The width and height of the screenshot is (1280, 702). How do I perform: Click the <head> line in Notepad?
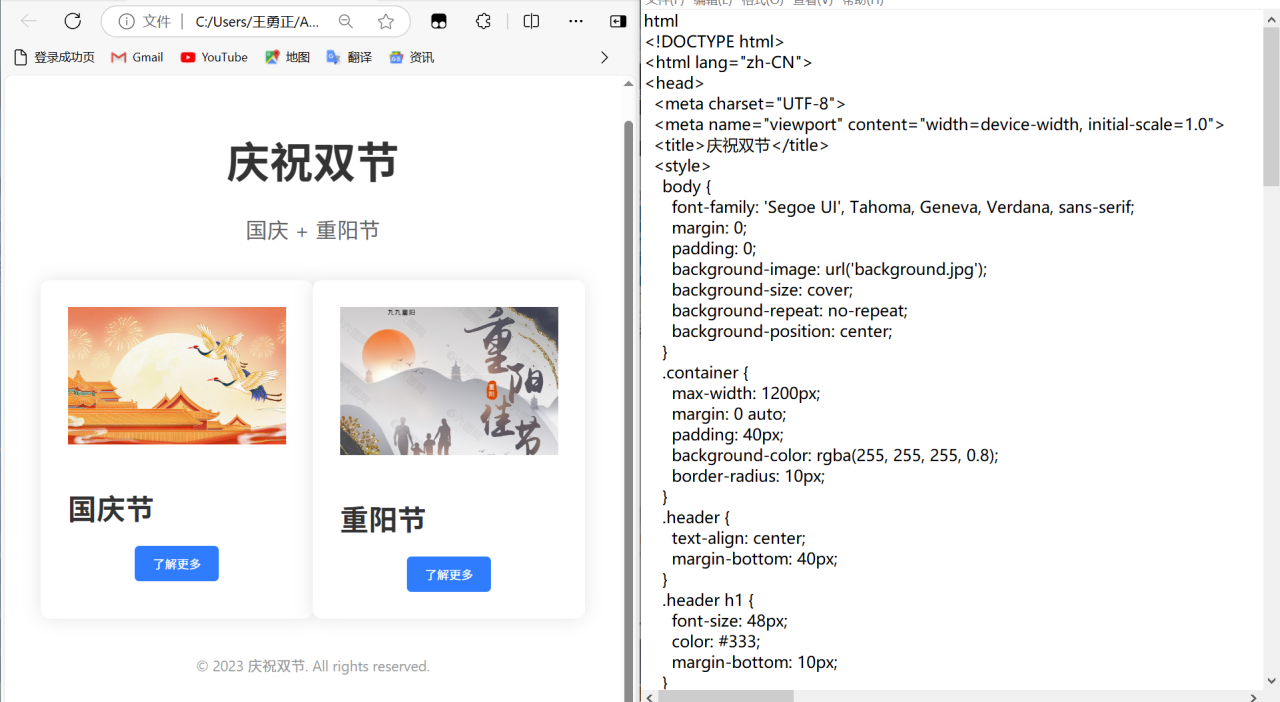point(674,83)
